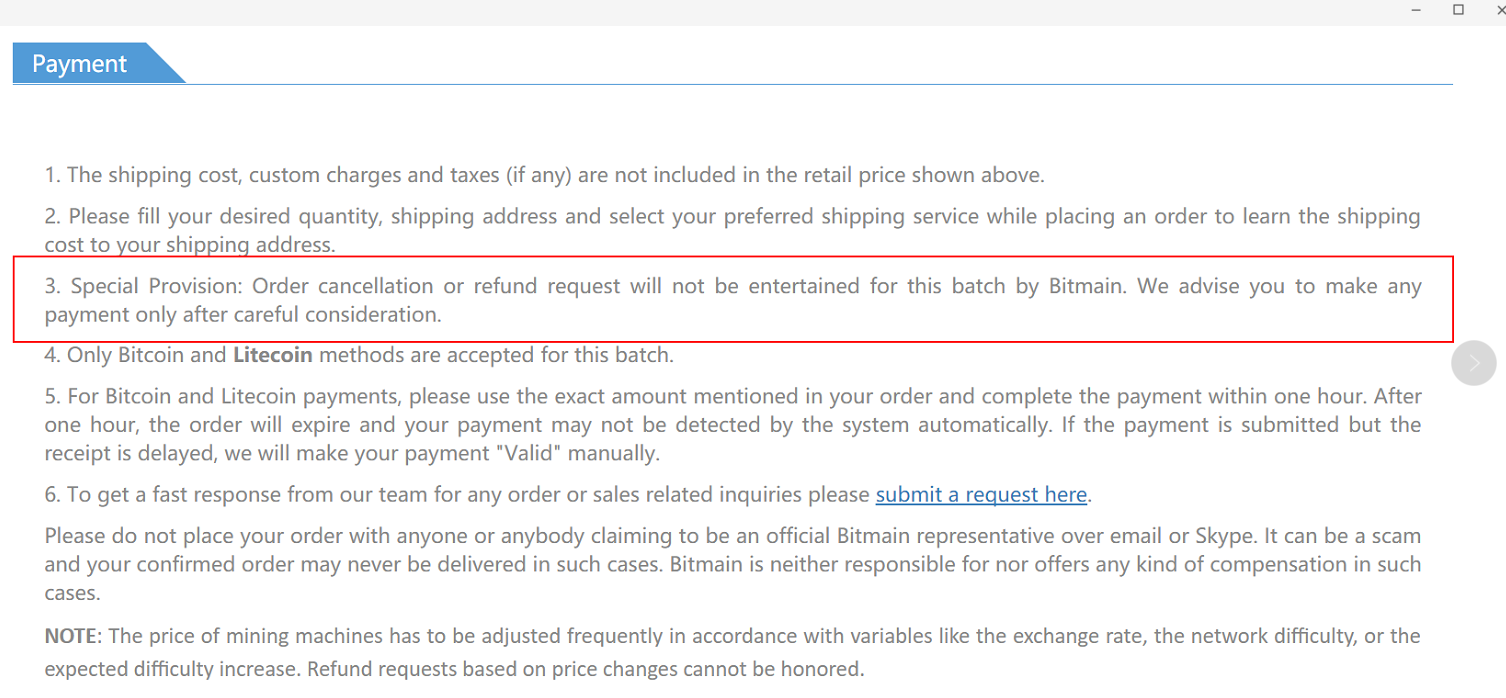1506x698 pixels.
Task: Click the scam warning paragraph about official representatives
Action: 732,564
